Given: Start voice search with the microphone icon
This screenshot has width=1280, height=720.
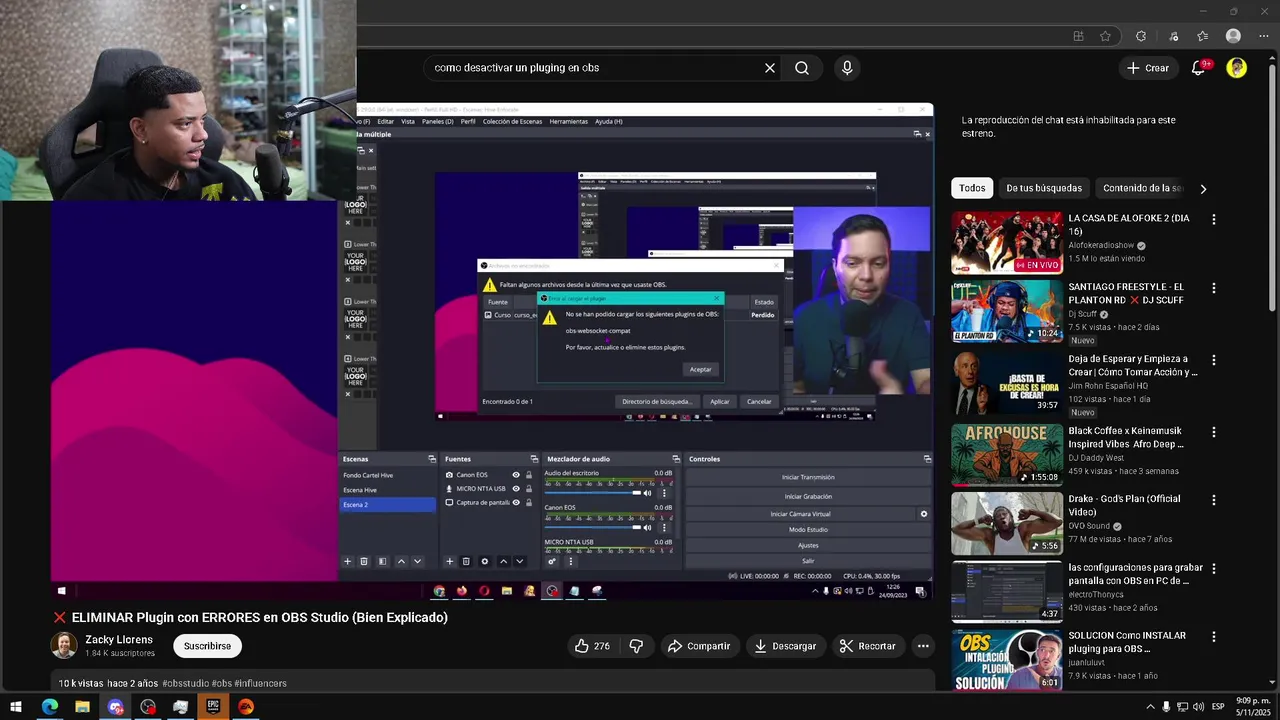Looking at the screenshot, I should [x=847, y=68].
